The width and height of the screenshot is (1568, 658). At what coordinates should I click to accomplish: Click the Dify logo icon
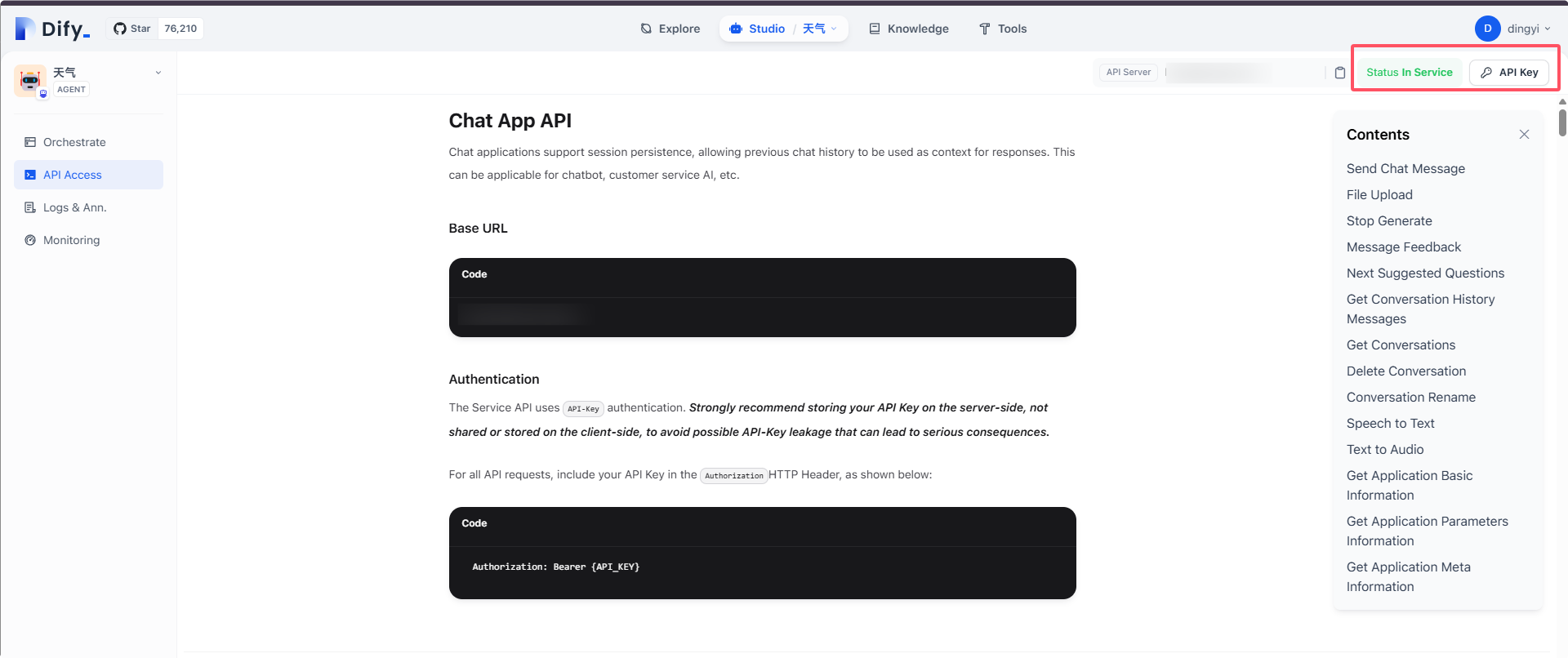tap(25, 29)
